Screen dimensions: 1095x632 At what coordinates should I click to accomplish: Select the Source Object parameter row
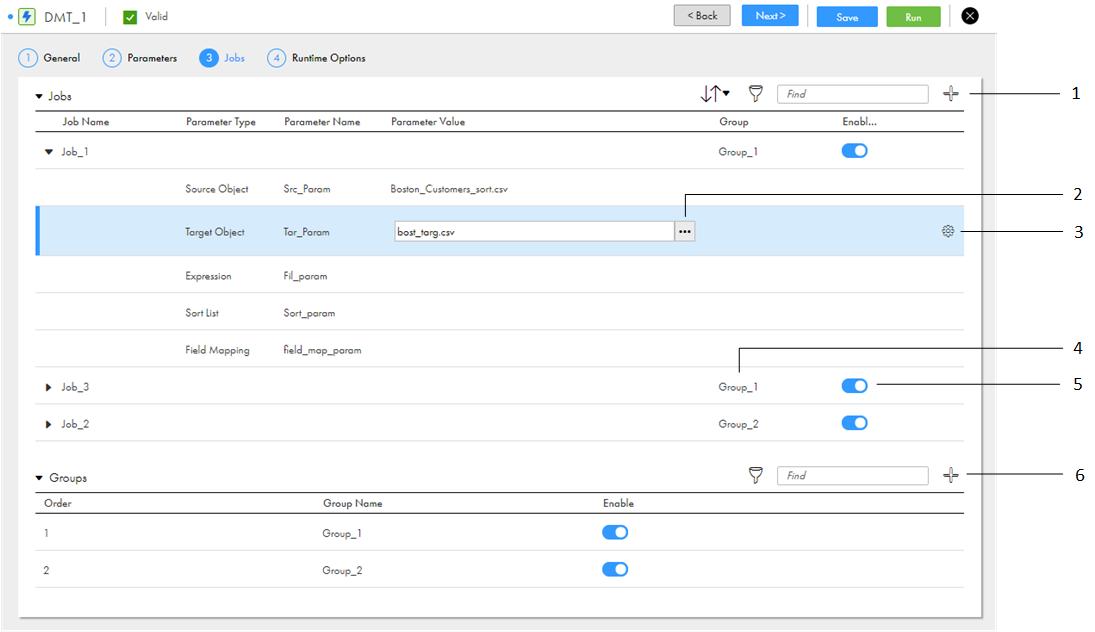[x=499, y=187]
